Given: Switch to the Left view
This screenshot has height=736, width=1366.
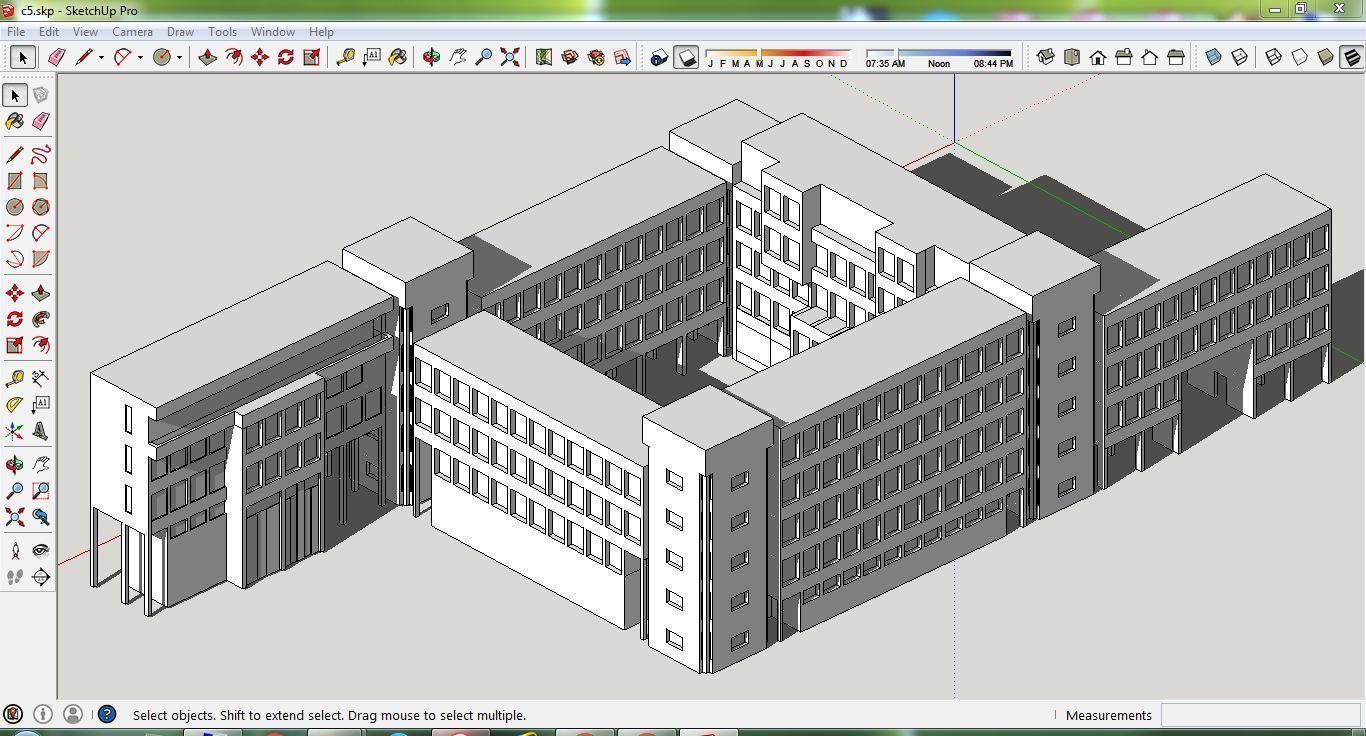Looking at the screenshot, I should [1176, 57].
